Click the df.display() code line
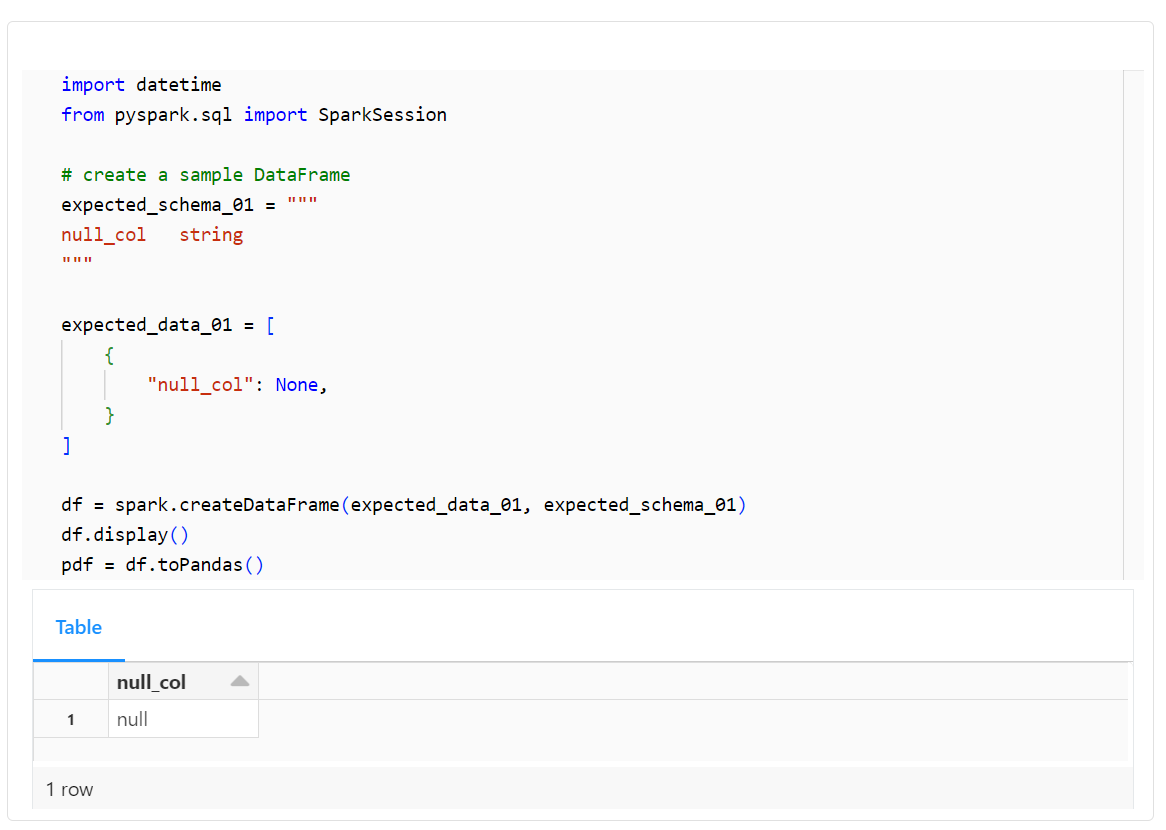Screen dimensions: 1166x830 (125, 535)
